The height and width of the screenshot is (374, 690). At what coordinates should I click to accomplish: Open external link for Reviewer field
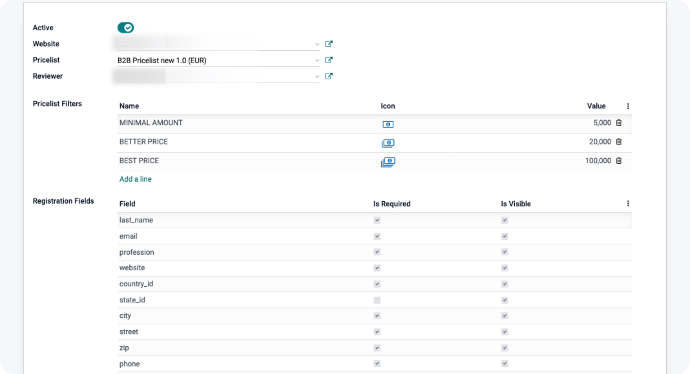point(329,76)
